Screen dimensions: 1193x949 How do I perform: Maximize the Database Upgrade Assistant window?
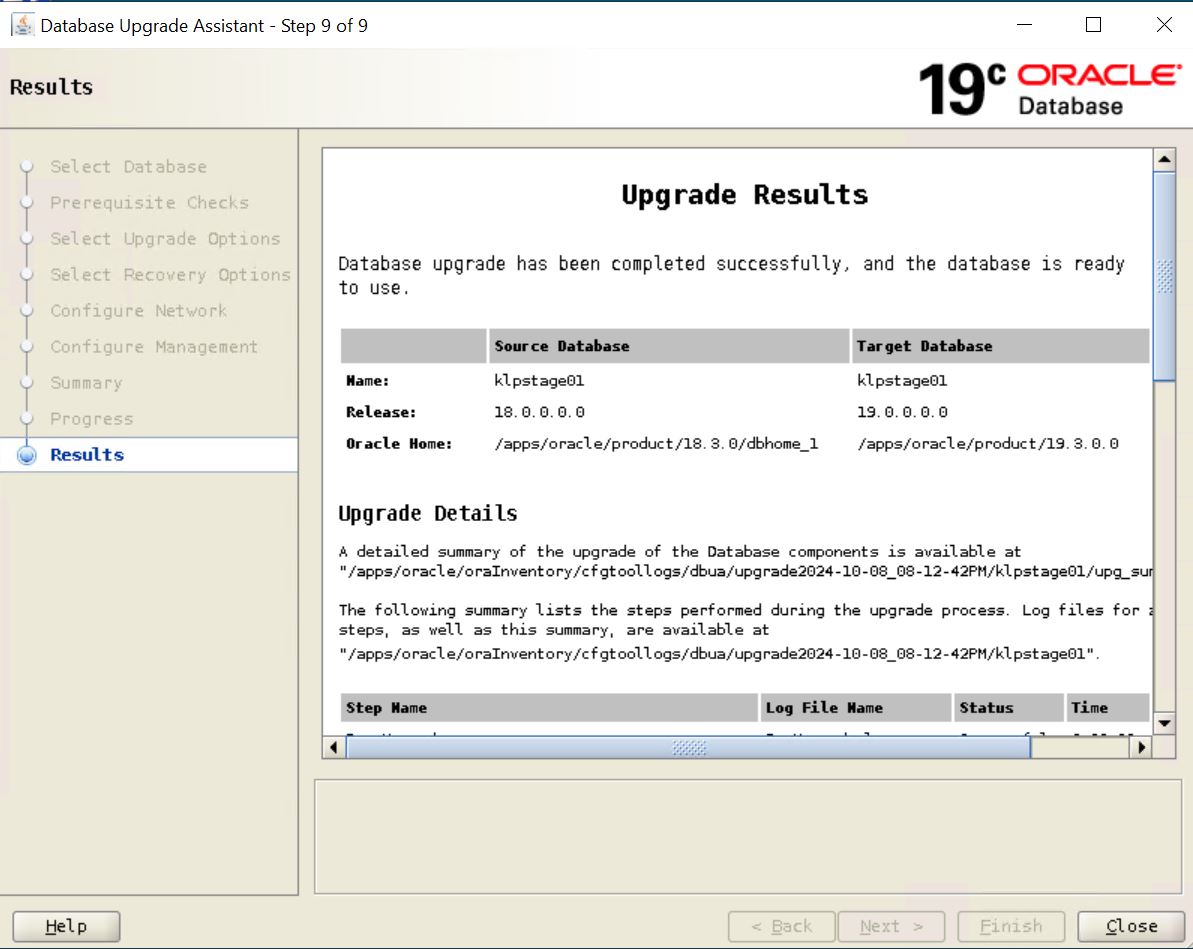pos(1093,25)
